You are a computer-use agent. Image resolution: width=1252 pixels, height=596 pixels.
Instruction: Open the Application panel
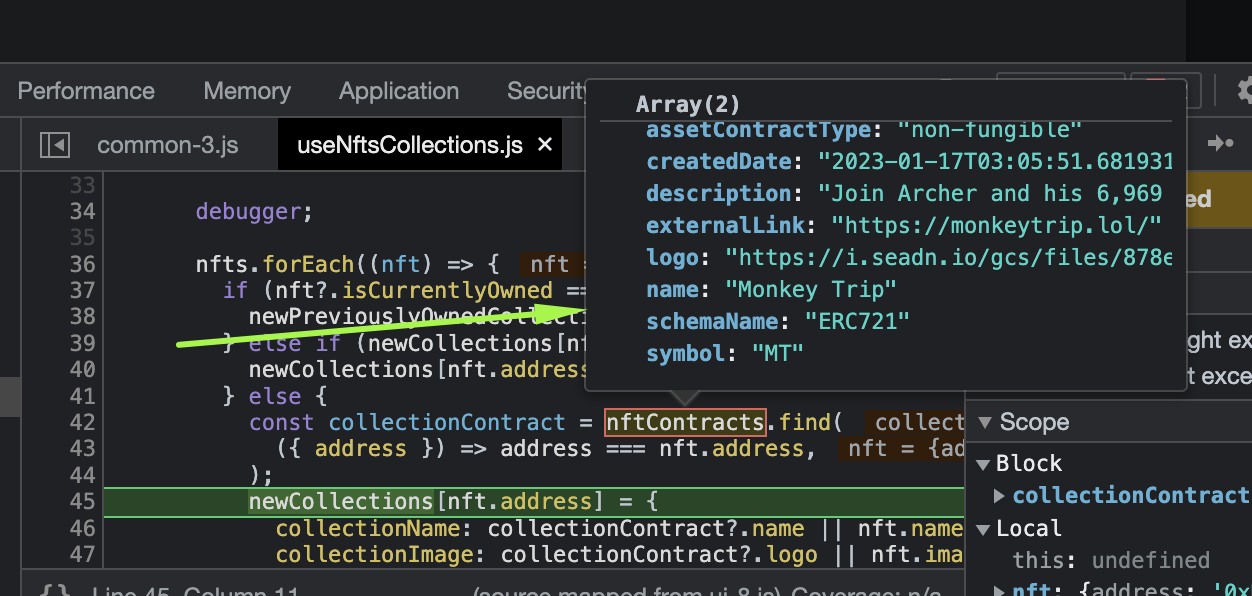click(x=398, y=90)
